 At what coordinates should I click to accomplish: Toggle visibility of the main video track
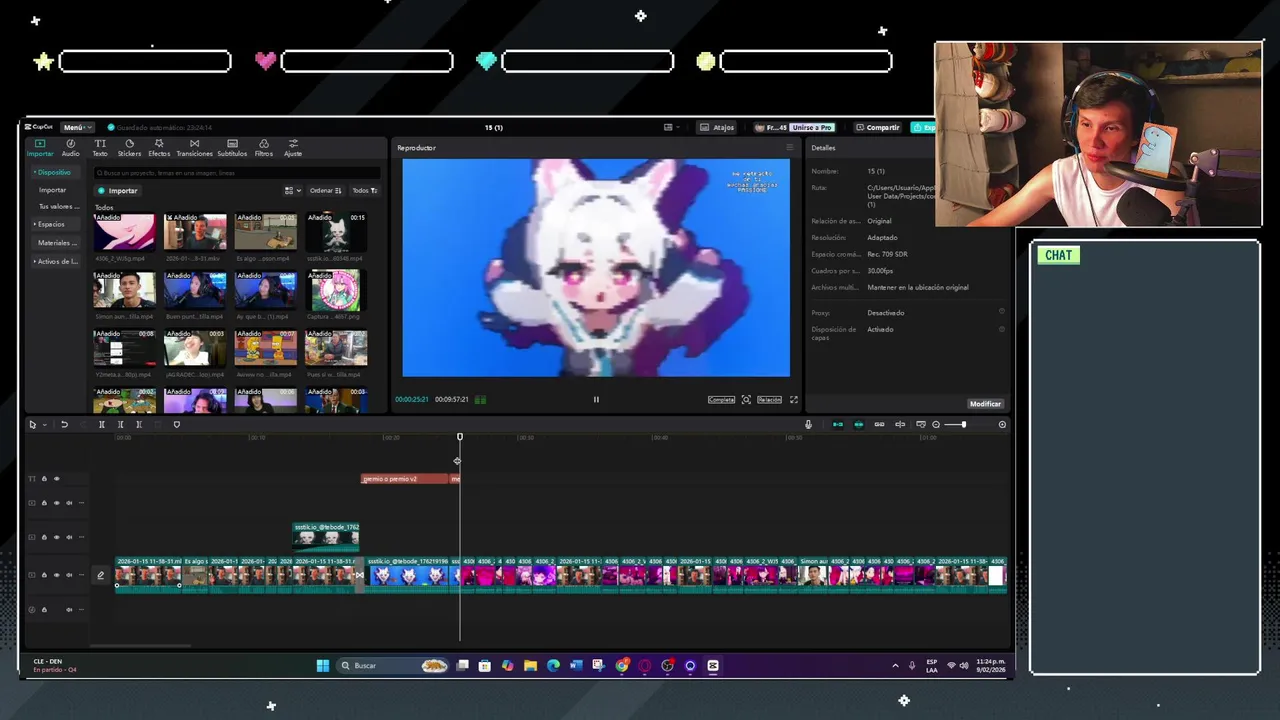click(x=56, y=575)
